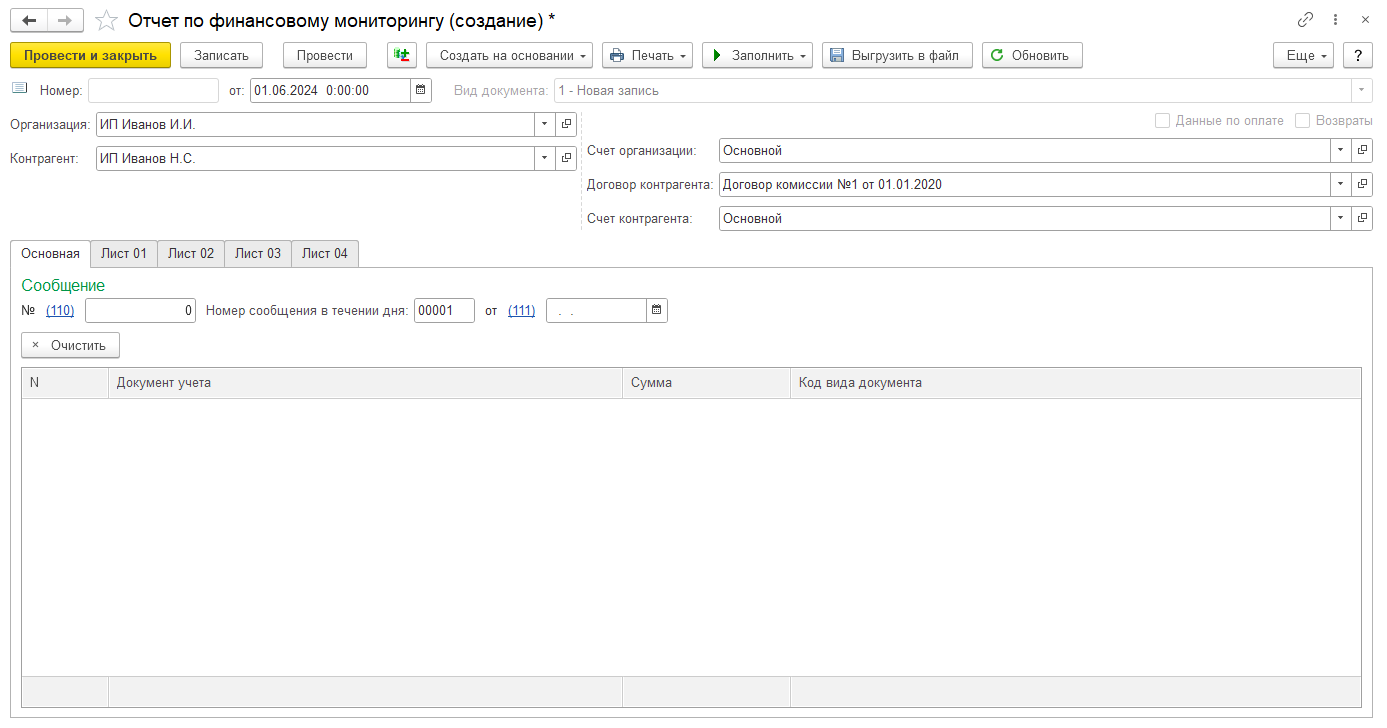Expand the Счет контрагента dropdown
Viewport: 1387px width, 728px height.
[1341, 218]
